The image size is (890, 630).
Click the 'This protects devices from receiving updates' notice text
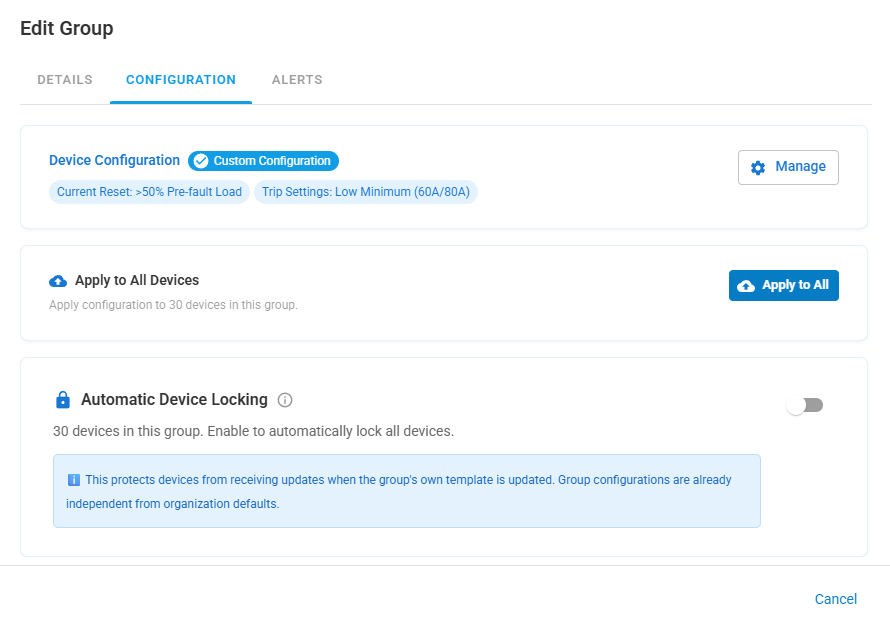click(x=398, y=492)
